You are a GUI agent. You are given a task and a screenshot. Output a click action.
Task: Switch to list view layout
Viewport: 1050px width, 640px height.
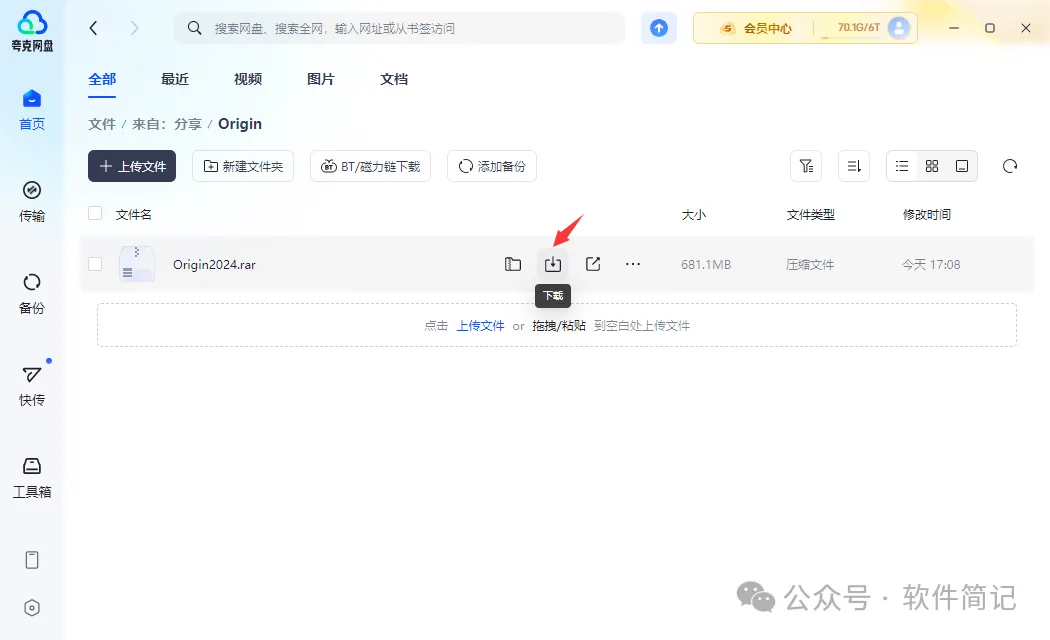(902, 166)
